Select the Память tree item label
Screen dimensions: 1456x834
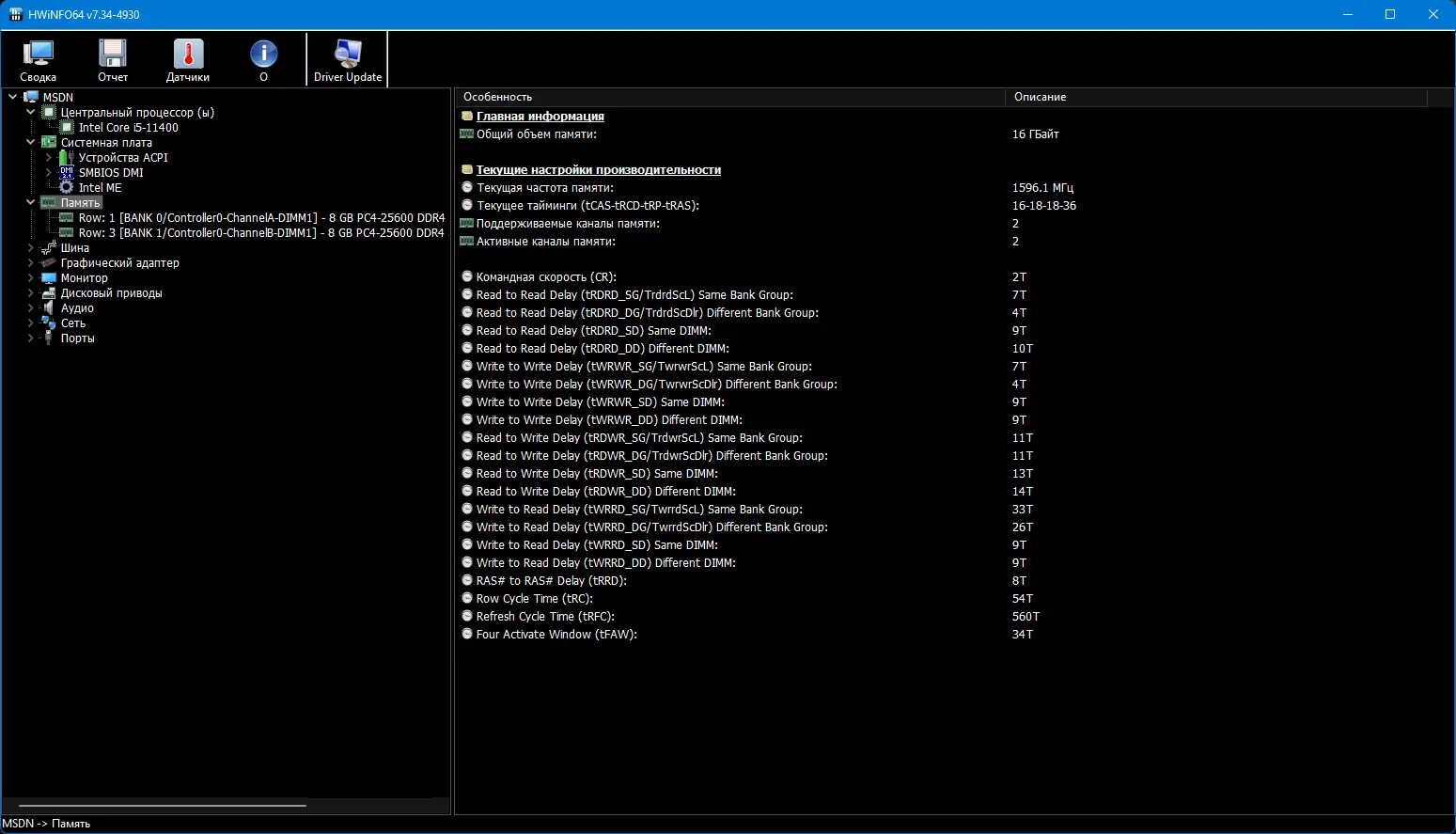(80, 202)
